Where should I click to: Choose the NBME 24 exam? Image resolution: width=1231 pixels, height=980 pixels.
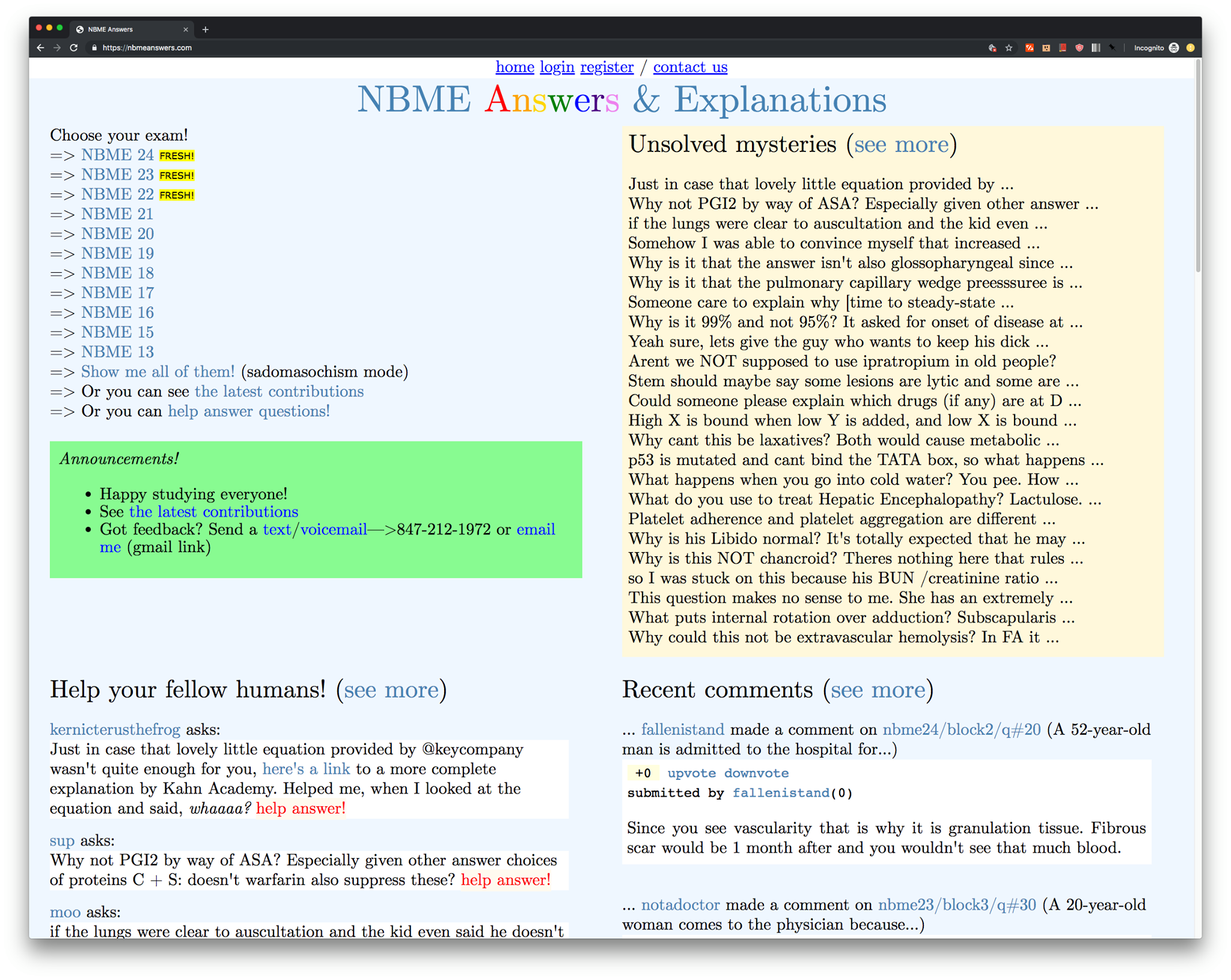pyautogui.click(x=118, y=155)
